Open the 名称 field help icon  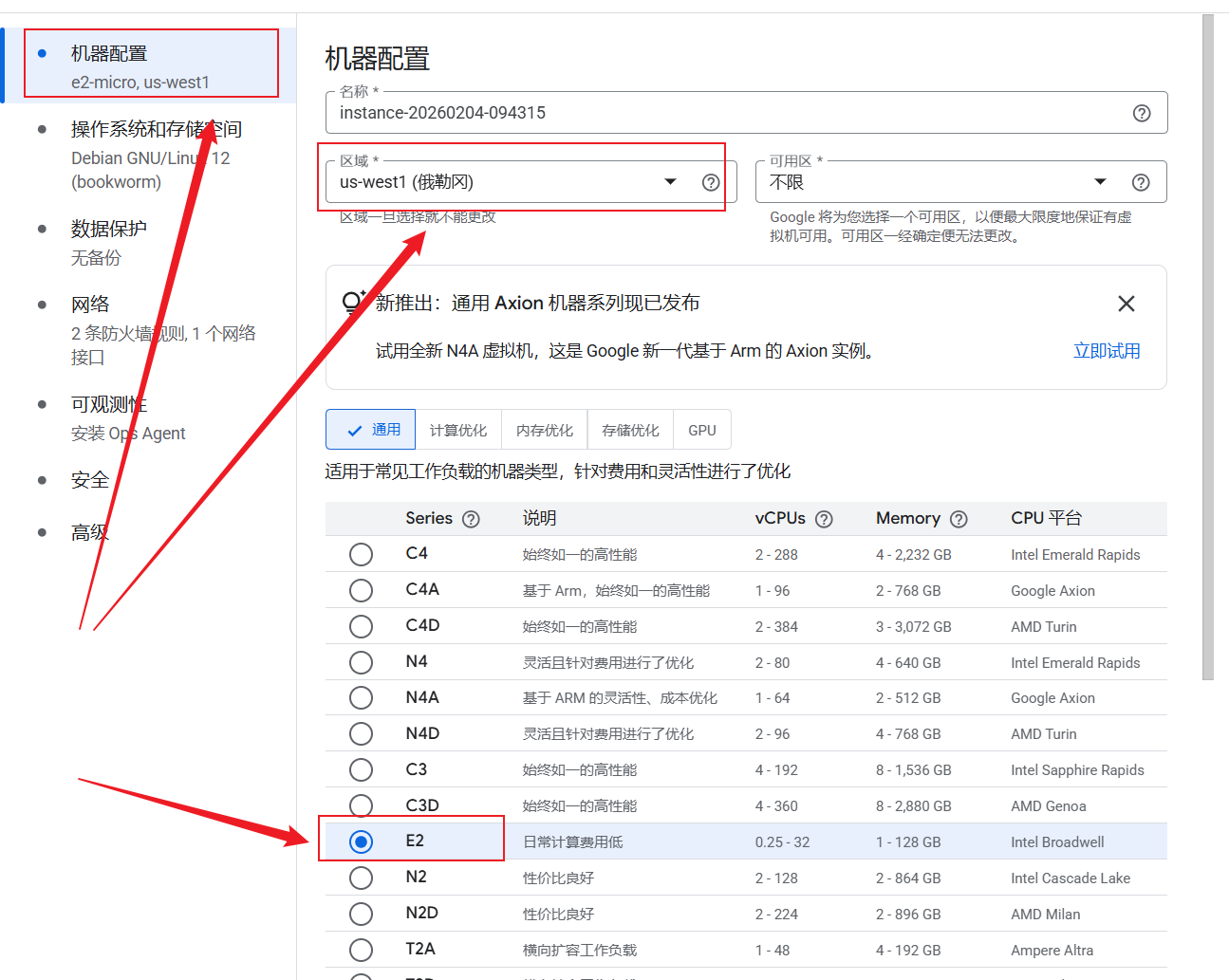1142,112
